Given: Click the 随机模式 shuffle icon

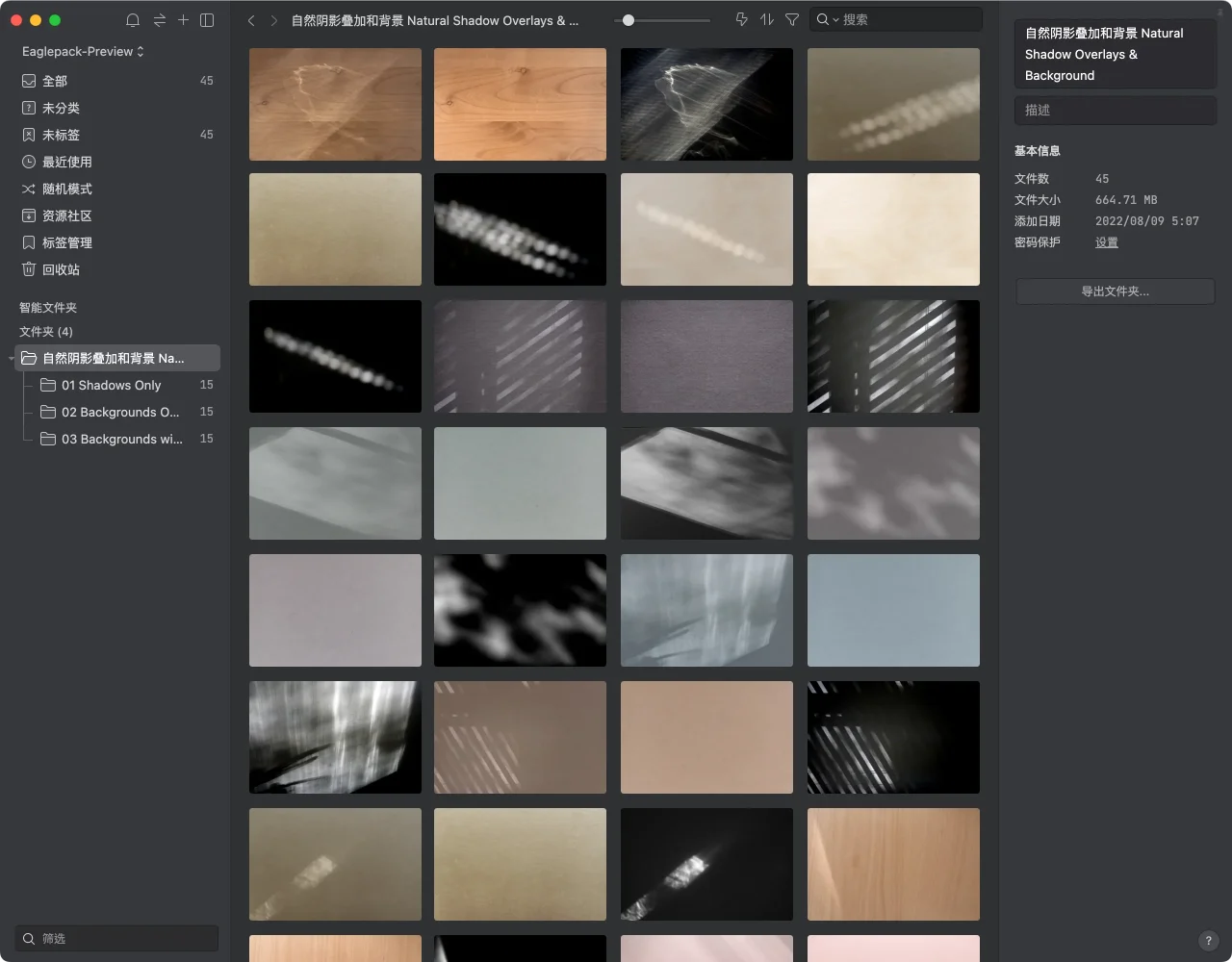Looking at the screenshot, I should 29,189.
